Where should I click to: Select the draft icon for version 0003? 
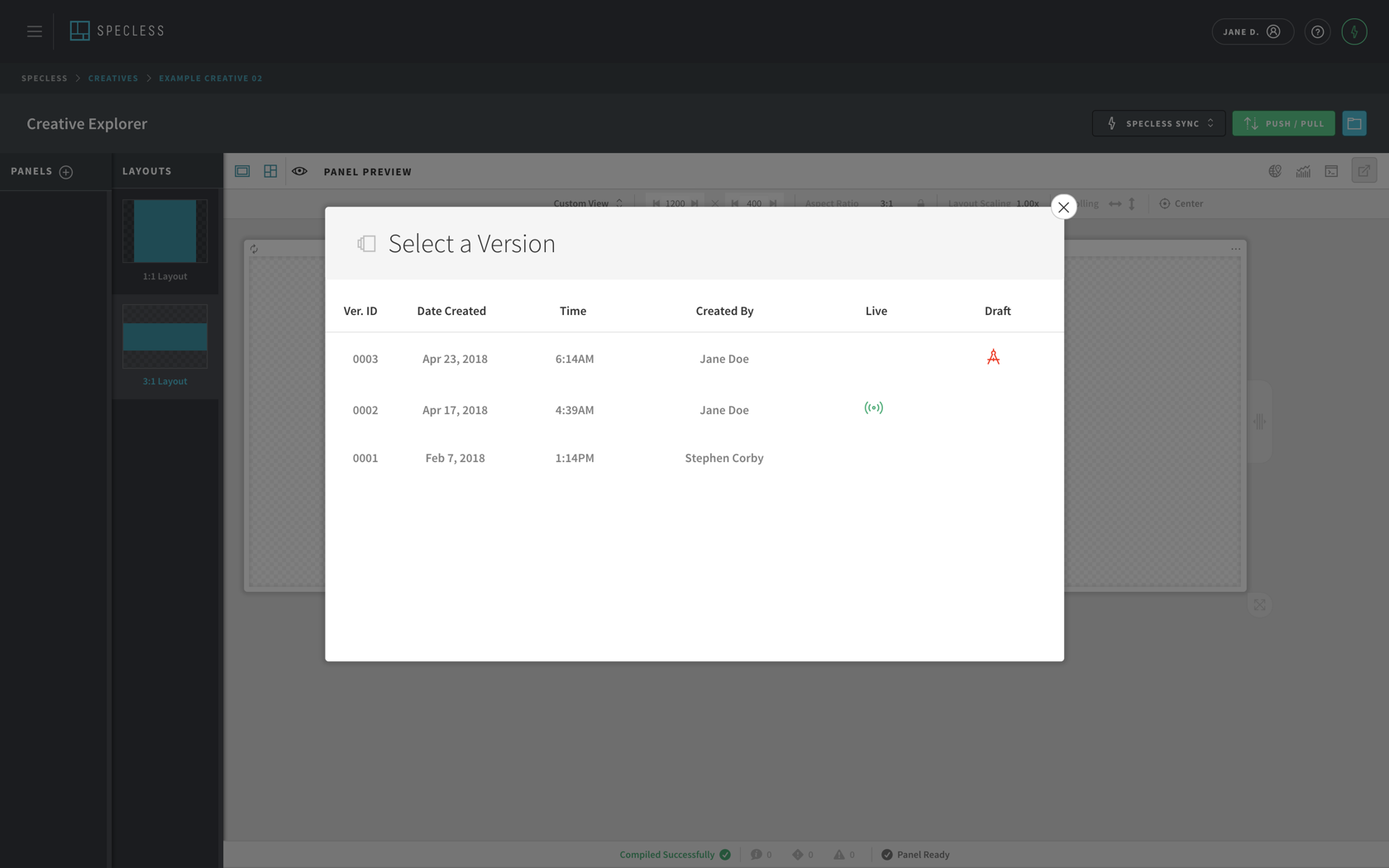pyautogui.click(x=993, y=357)
